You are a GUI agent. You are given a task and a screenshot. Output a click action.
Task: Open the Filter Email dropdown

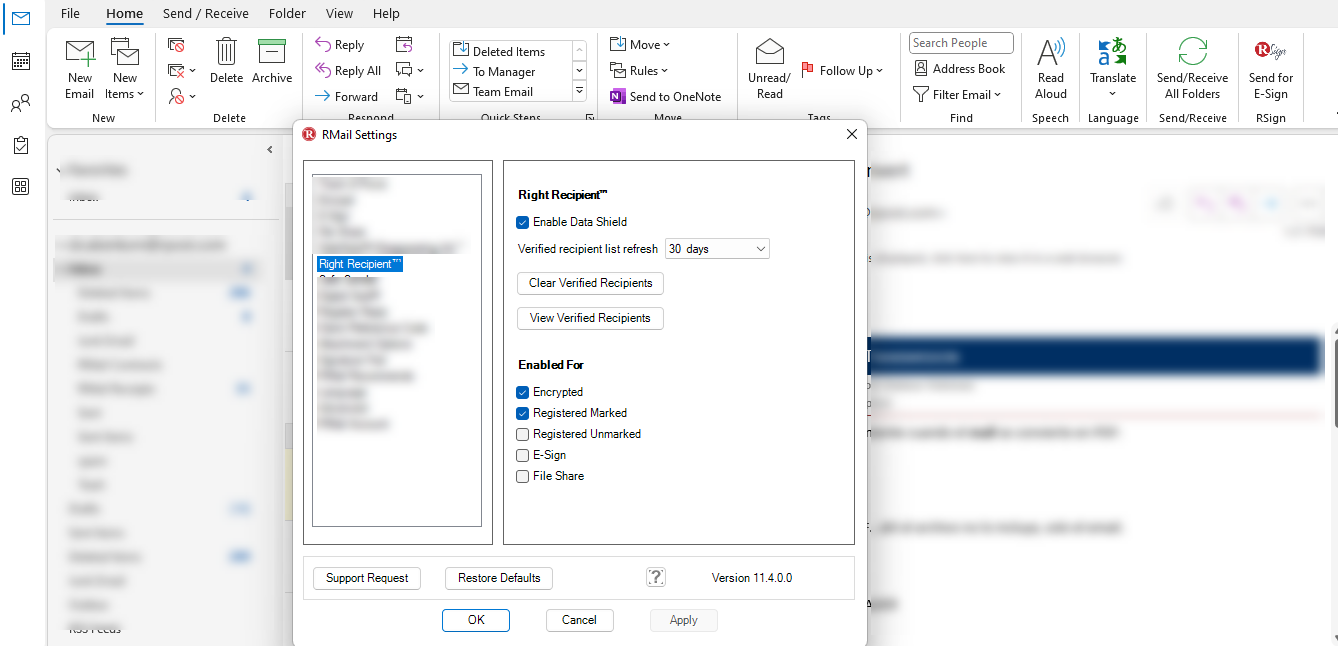click(957, 95)
